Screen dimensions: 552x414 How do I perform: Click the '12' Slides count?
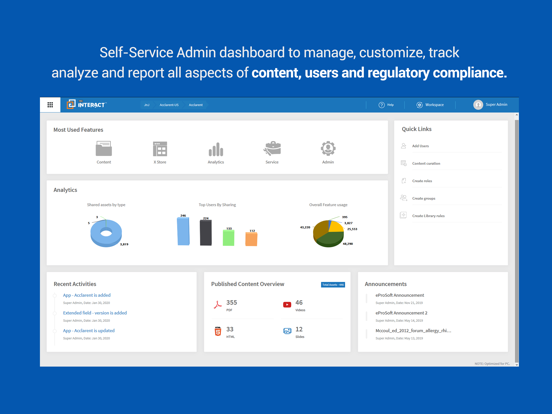tap(299, 329)
